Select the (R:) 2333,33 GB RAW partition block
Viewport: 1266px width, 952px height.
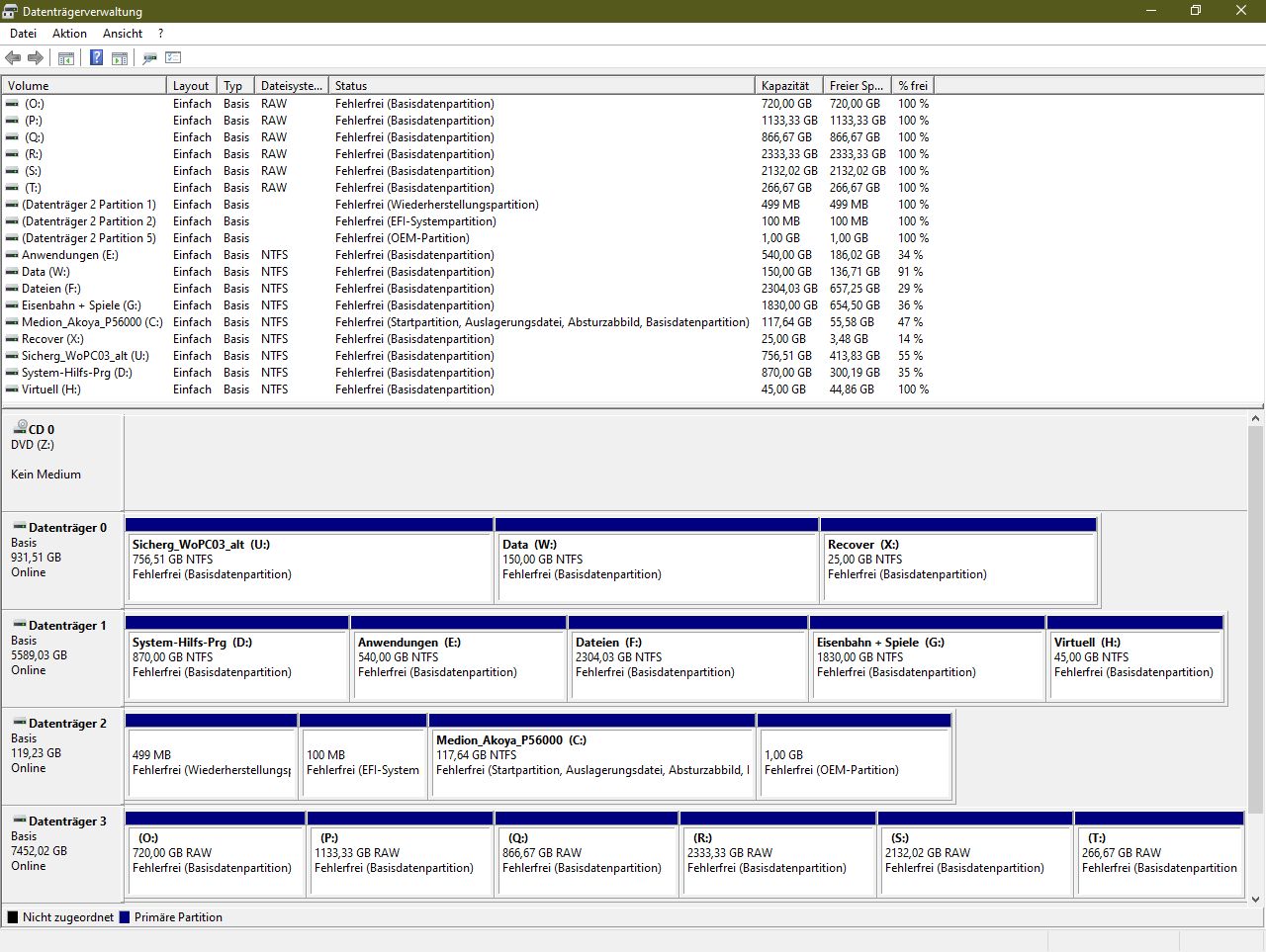pyautogui.click(x=778, y=853)
